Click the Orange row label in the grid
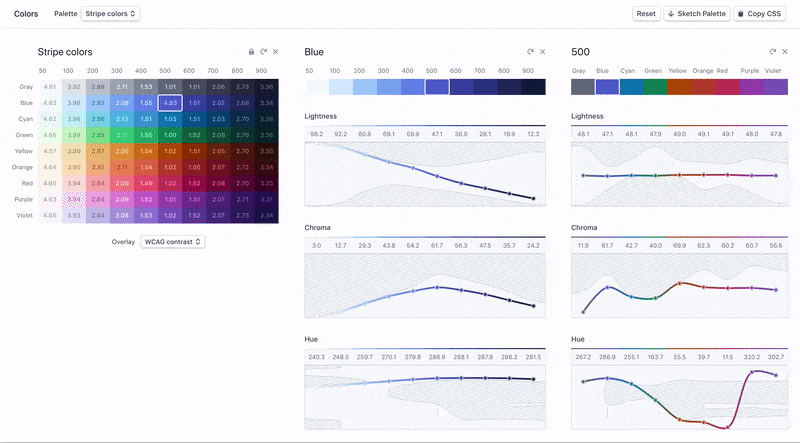Image resolution: width=800 pixels, height=443 pixels. coord(22,167)
